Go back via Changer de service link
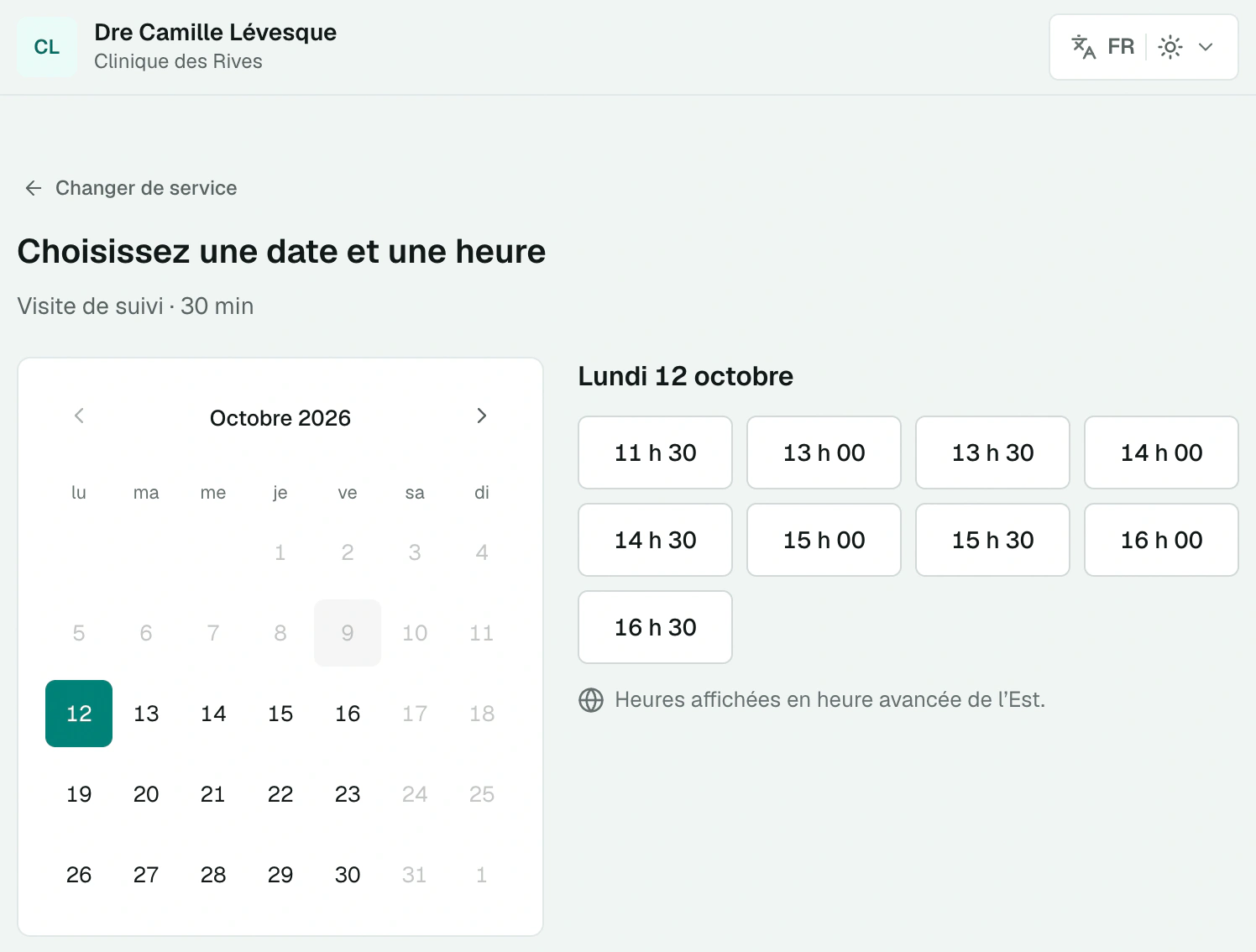Image resolution: width=1256 pixels, height=952 pixels. tap(130, 188)
